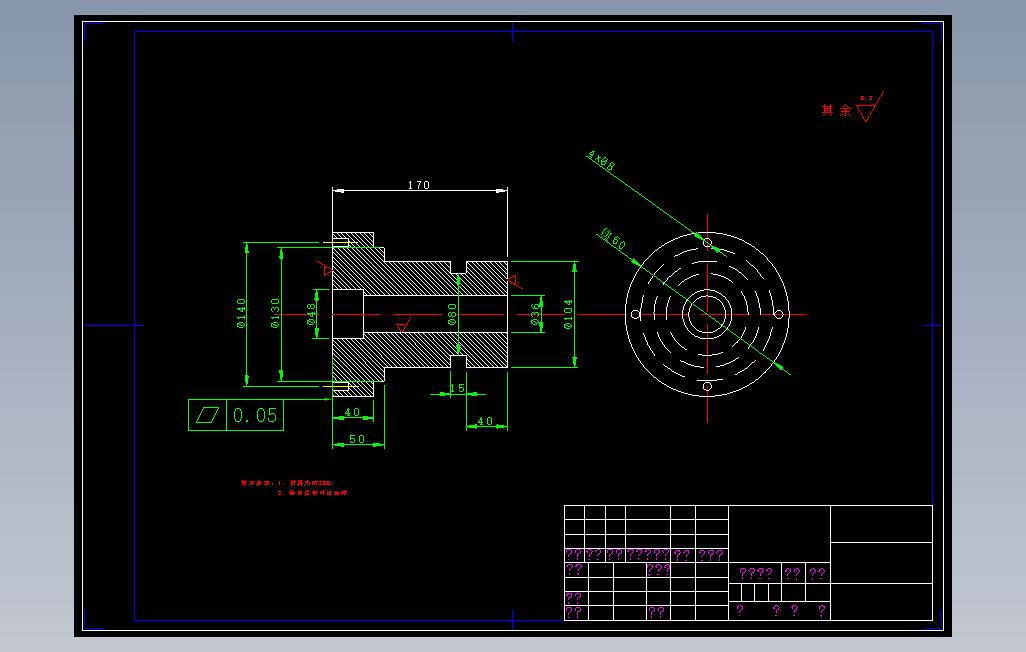The height and width of the screenshot is (652, 1026).
Task: Pick the left bolt hole in the circular view
Action: (635, 315)
